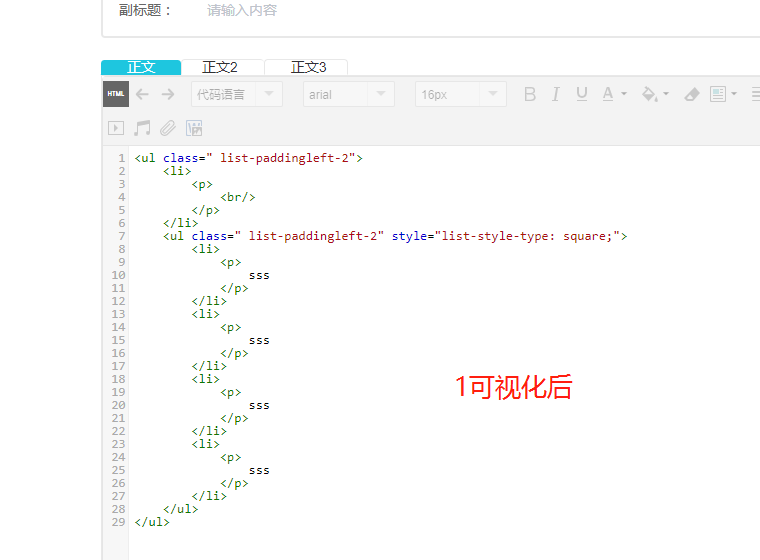The height and width of the screenshot is (560, 760).
Task: Click the insert image grid icon
Action: (x=194, y=128)
